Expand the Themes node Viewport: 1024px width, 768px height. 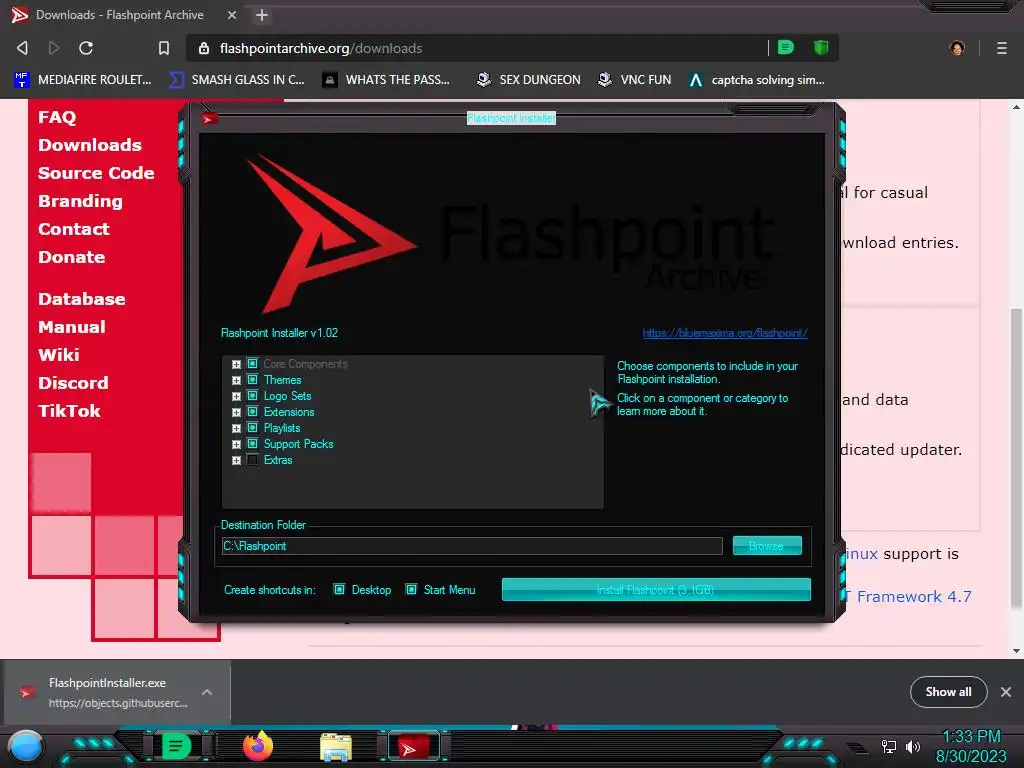236,380
